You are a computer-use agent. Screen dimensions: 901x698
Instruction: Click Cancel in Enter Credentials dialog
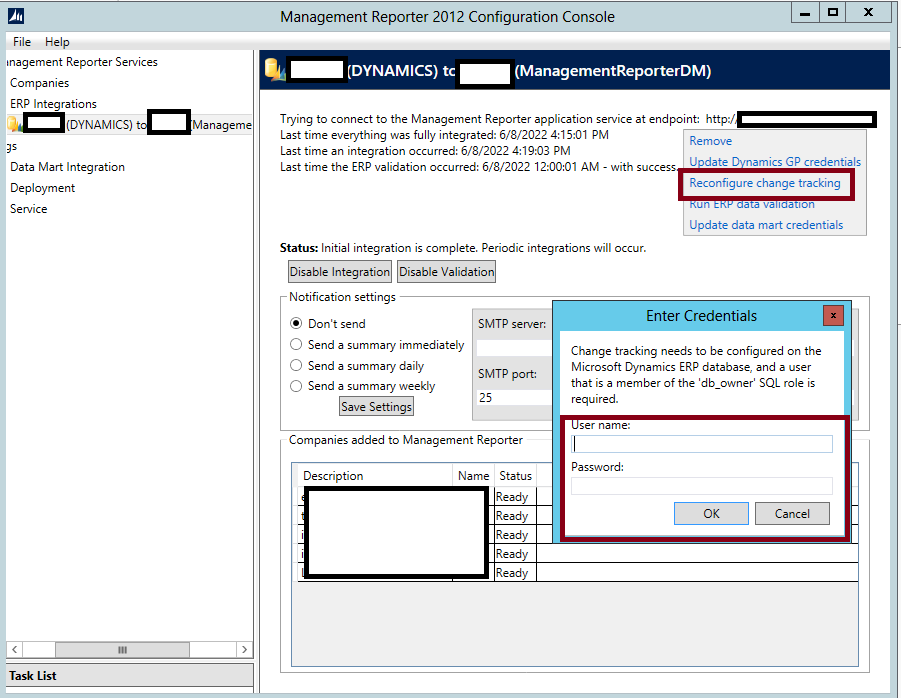coord(792,514)
